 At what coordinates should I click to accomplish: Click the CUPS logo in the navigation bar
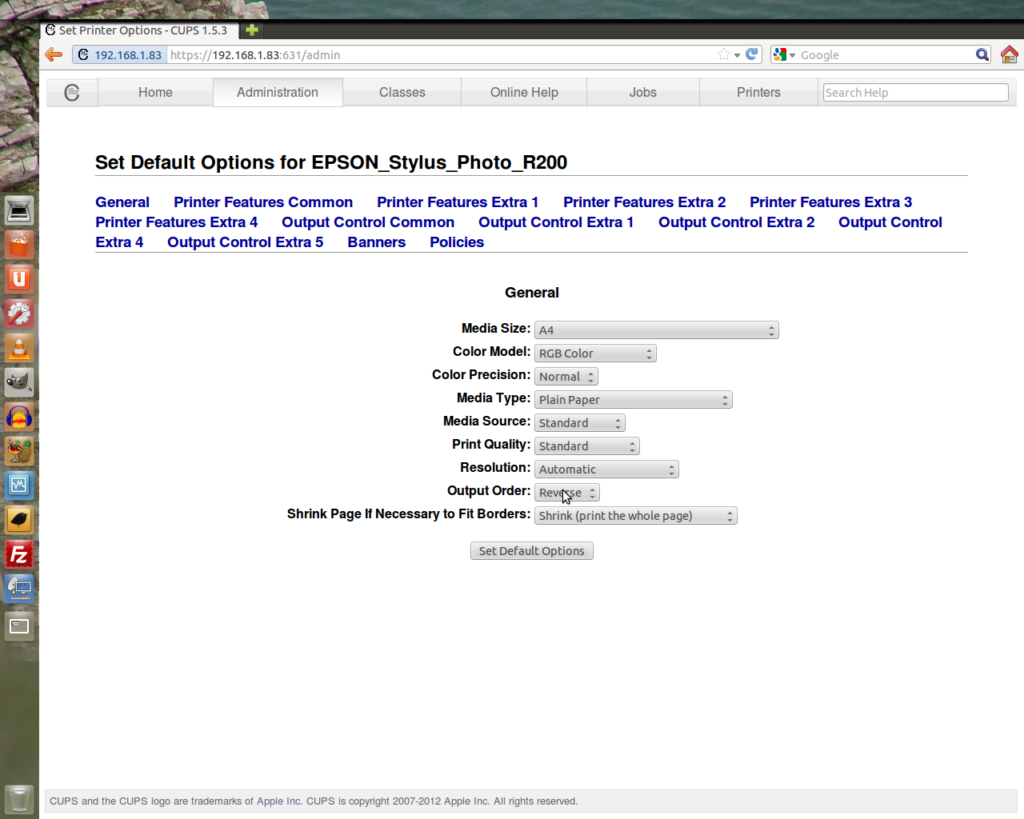tap(72, 93)
